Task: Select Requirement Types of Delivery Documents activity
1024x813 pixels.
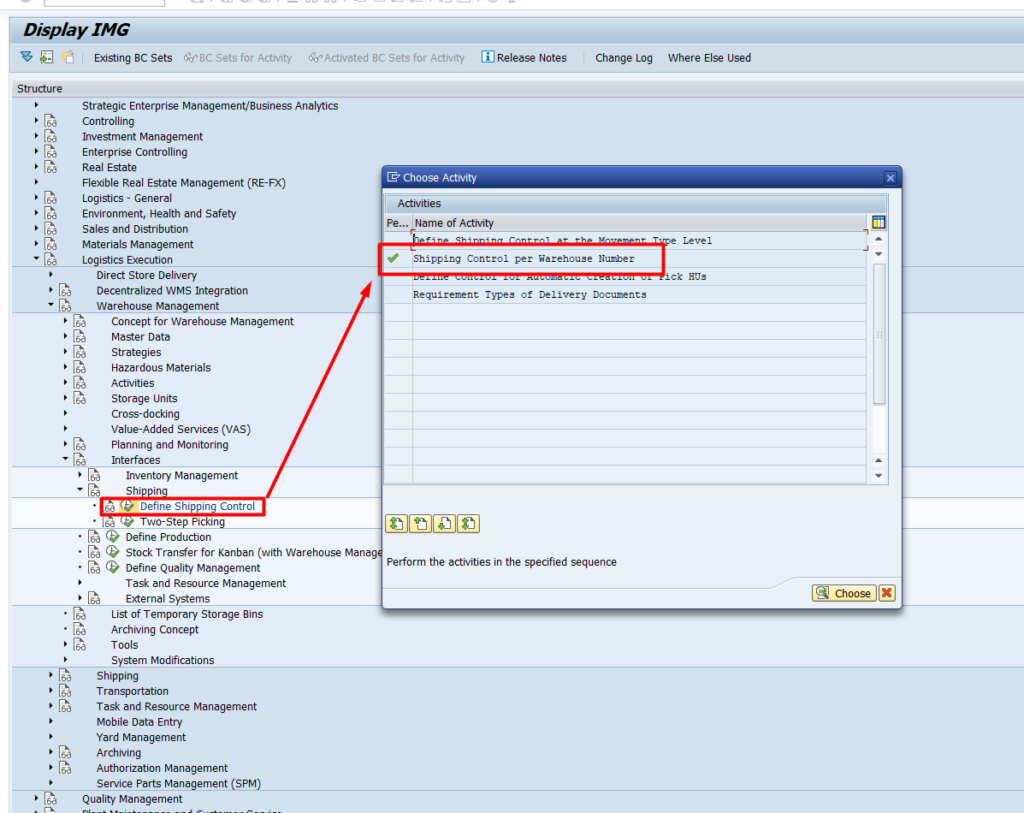Action: pos(529,295)
